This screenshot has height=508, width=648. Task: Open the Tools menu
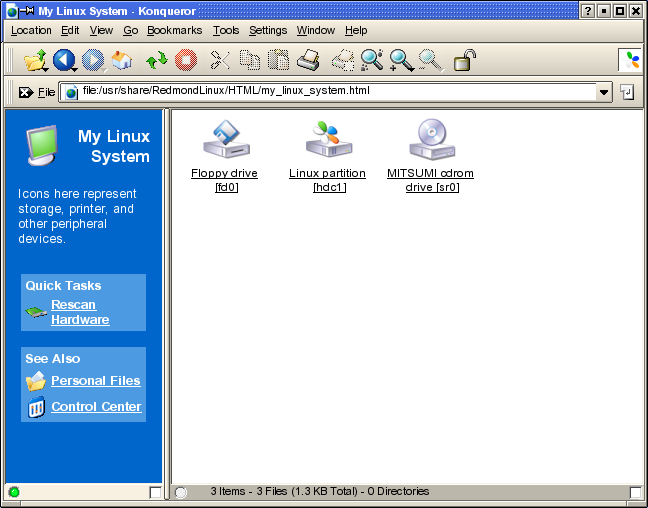click(x=226, y=31)
